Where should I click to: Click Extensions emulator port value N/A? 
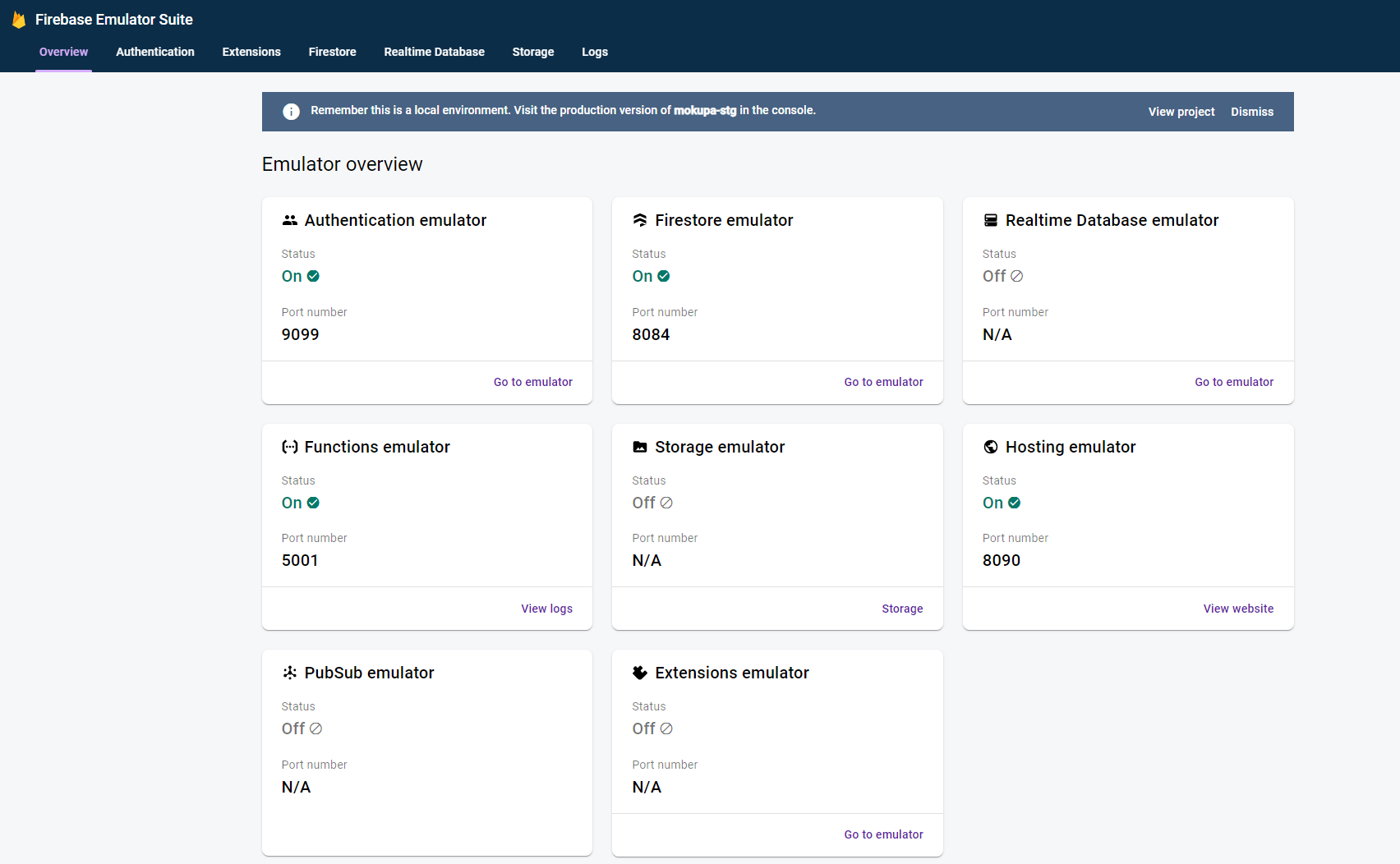[647, 787]
